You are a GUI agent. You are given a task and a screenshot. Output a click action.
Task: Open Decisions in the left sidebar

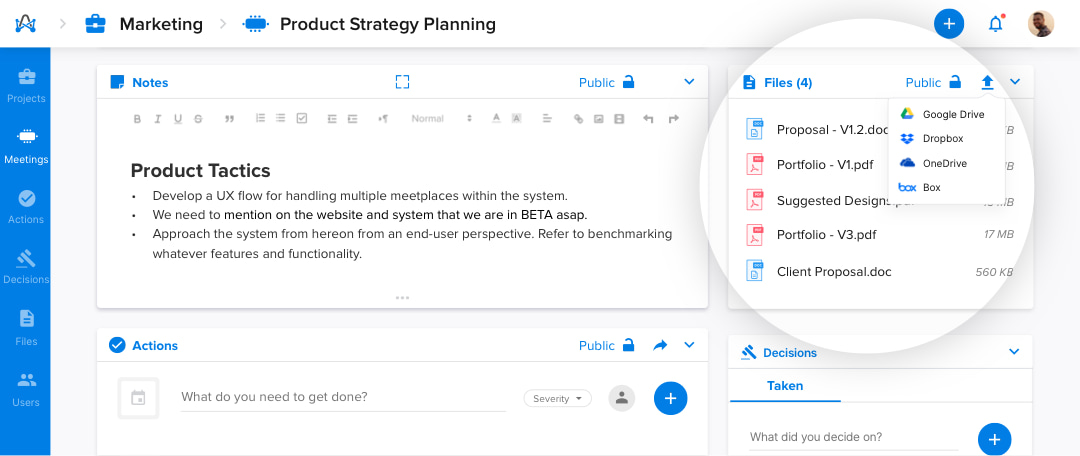25,267
